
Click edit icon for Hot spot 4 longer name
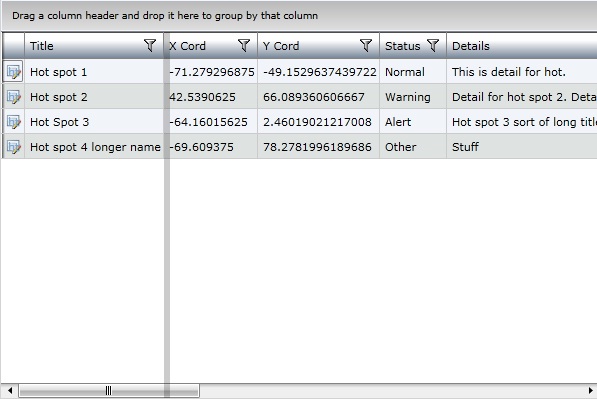coord(13,147)
